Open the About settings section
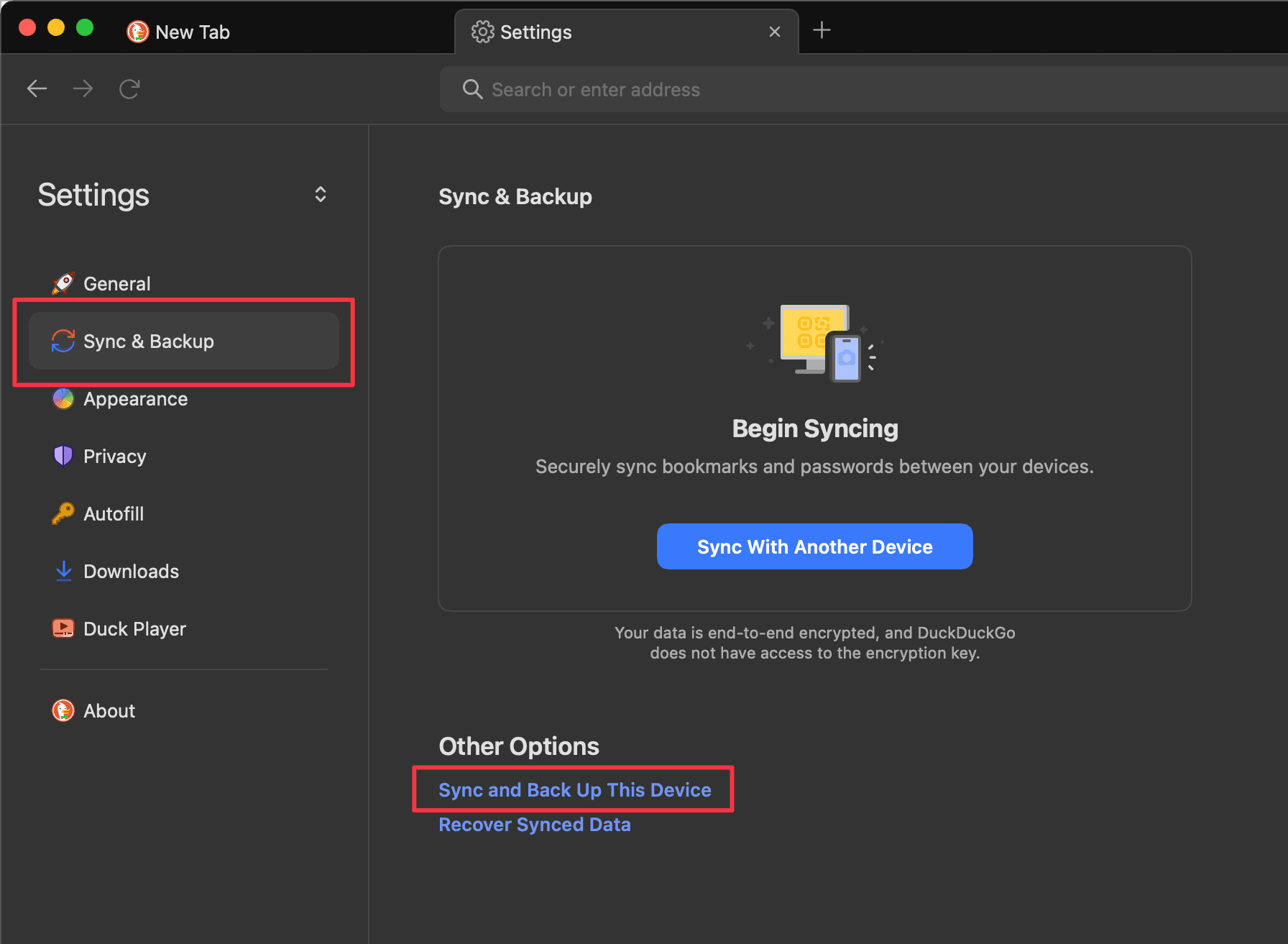The image size is (1288, 944). [109, 711]
